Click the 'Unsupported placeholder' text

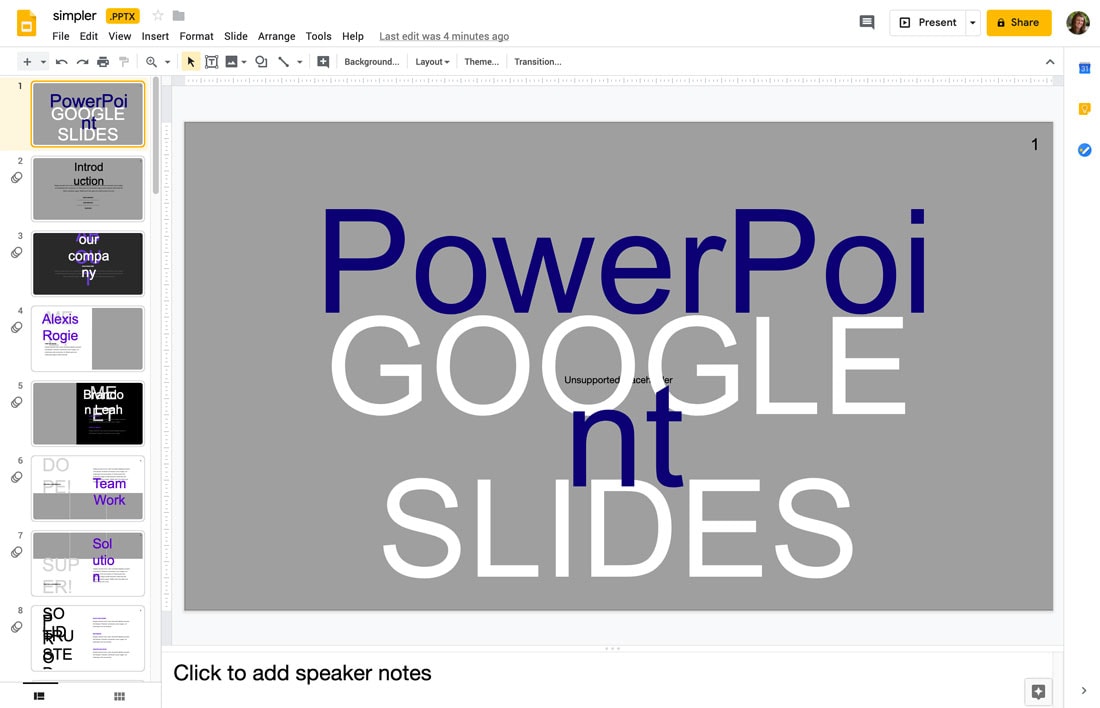(618, 380)
